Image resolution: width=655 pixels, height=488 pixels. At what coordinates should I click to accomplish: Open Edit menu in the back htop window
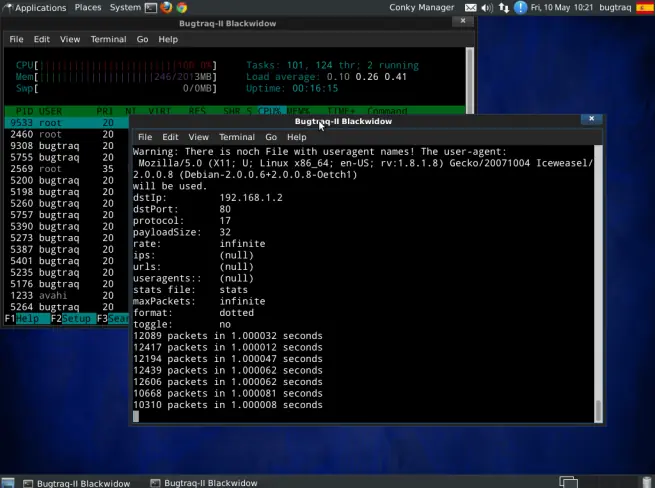pos(42,39)
